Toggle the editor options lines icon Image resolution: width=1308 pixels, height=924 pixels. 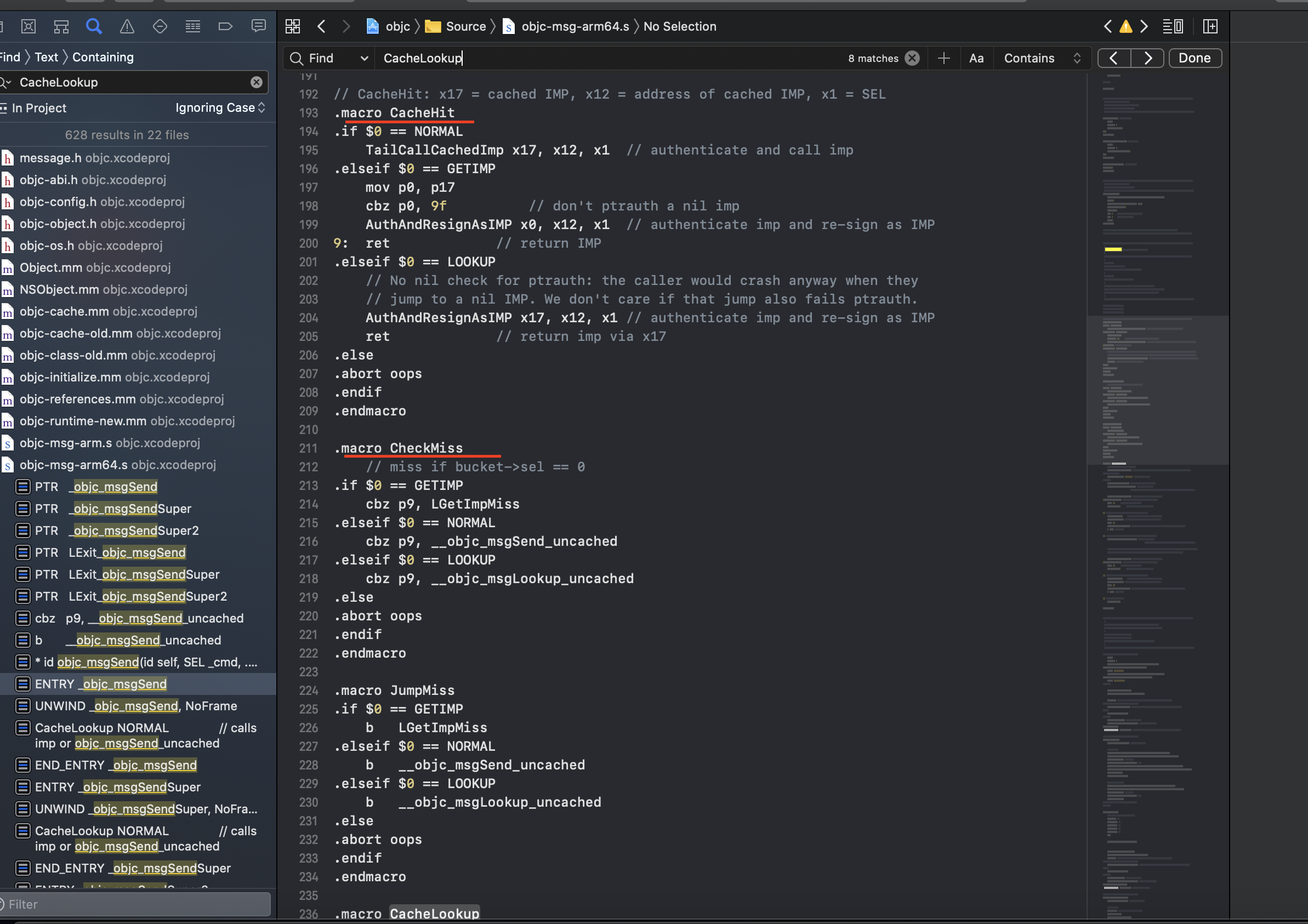coord(1173,26)
